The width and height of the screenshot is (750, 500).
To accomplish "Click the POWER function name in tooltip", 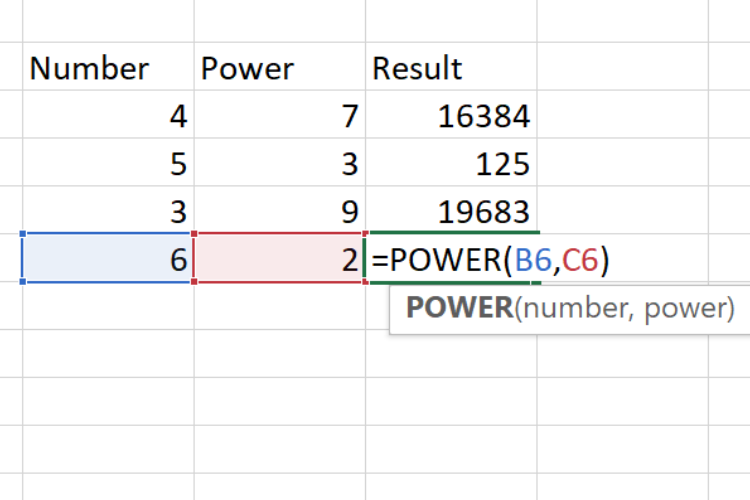I will pos(460,307).
